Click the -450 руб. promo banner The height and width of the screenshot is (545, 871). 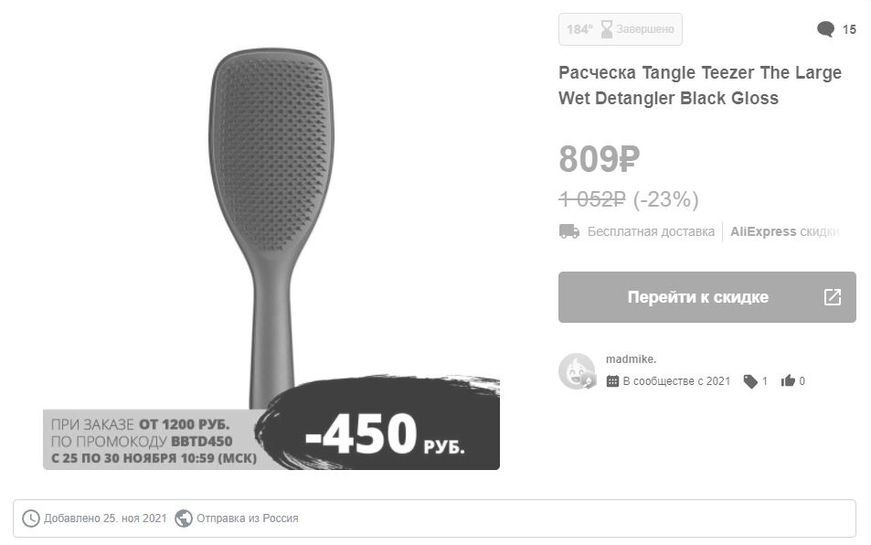coord(385,435)
